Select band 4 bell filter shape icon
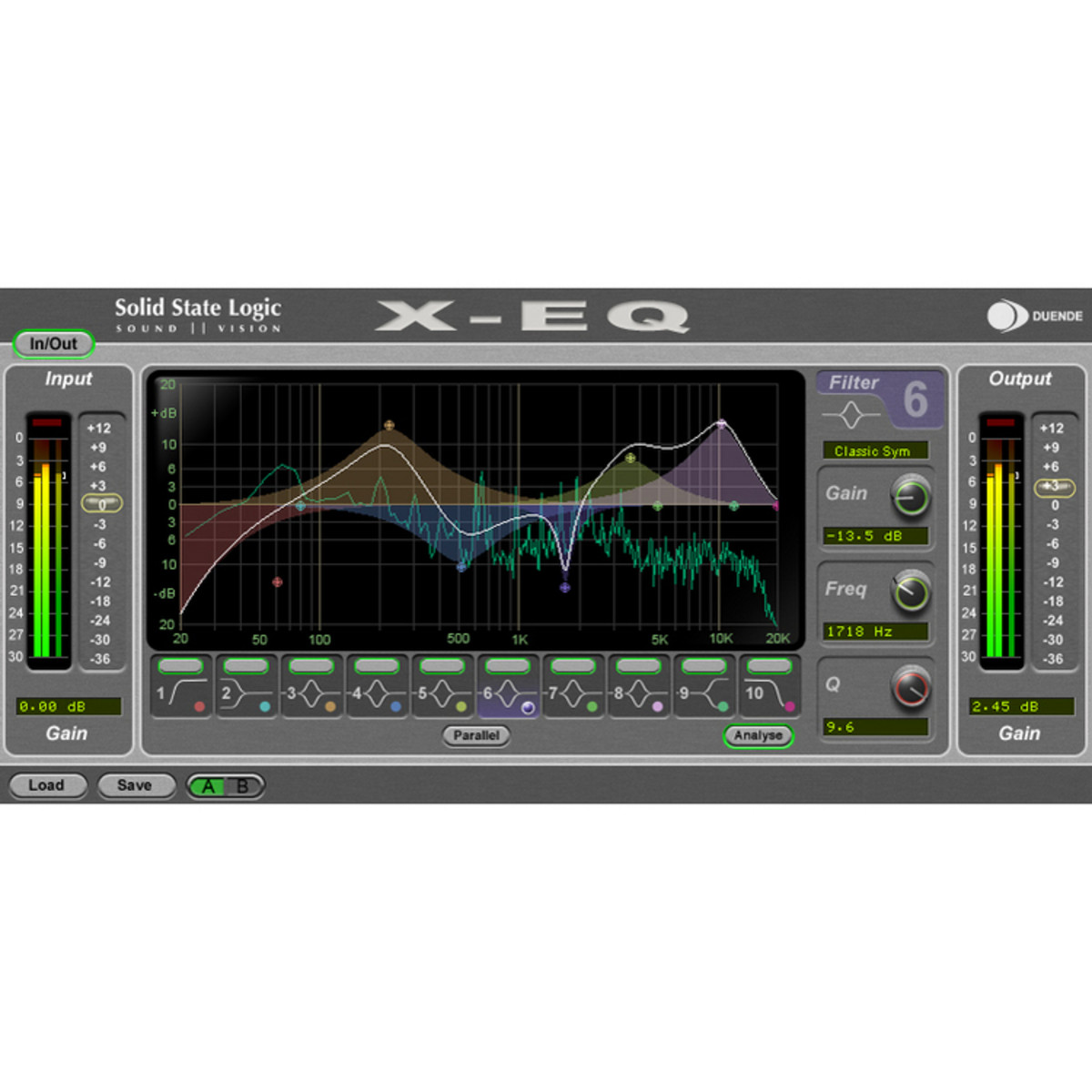The image size is (1092, 1092). [378, 694]
